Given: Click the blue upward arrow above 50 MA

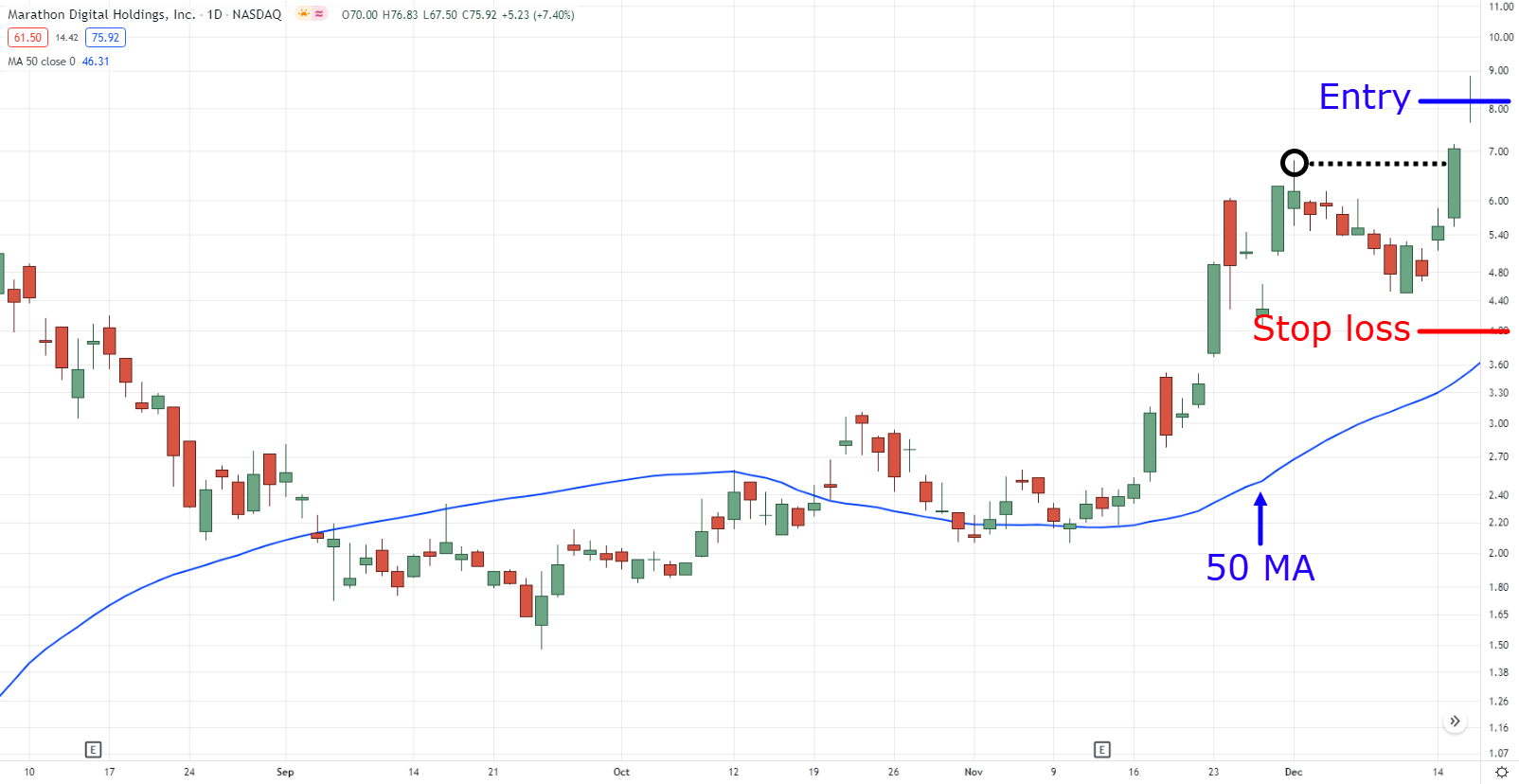Looking at the screenshot, I should 1260,518.
